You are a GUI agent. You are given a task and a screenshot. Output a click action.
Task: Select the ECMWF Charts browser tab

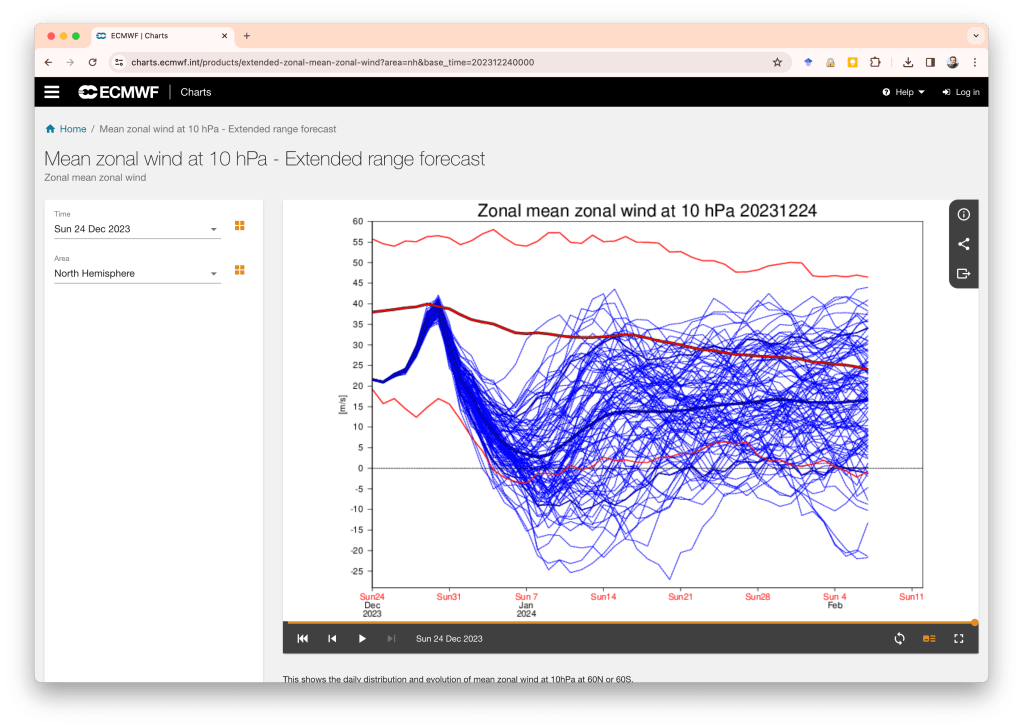pos(160,36)
